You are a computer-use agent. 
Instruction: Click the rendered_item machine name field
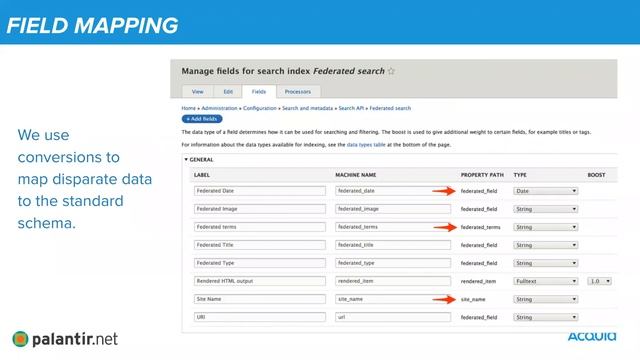(x=393, y=281)
